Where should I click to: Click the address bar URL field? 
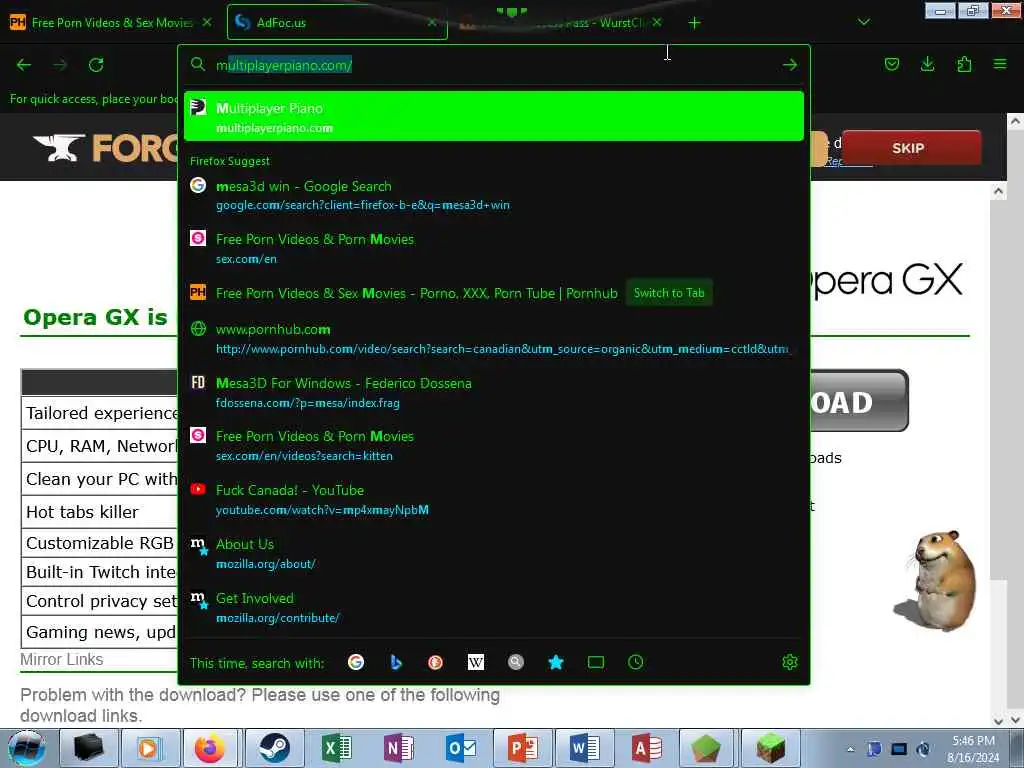[x=493, y=65]
